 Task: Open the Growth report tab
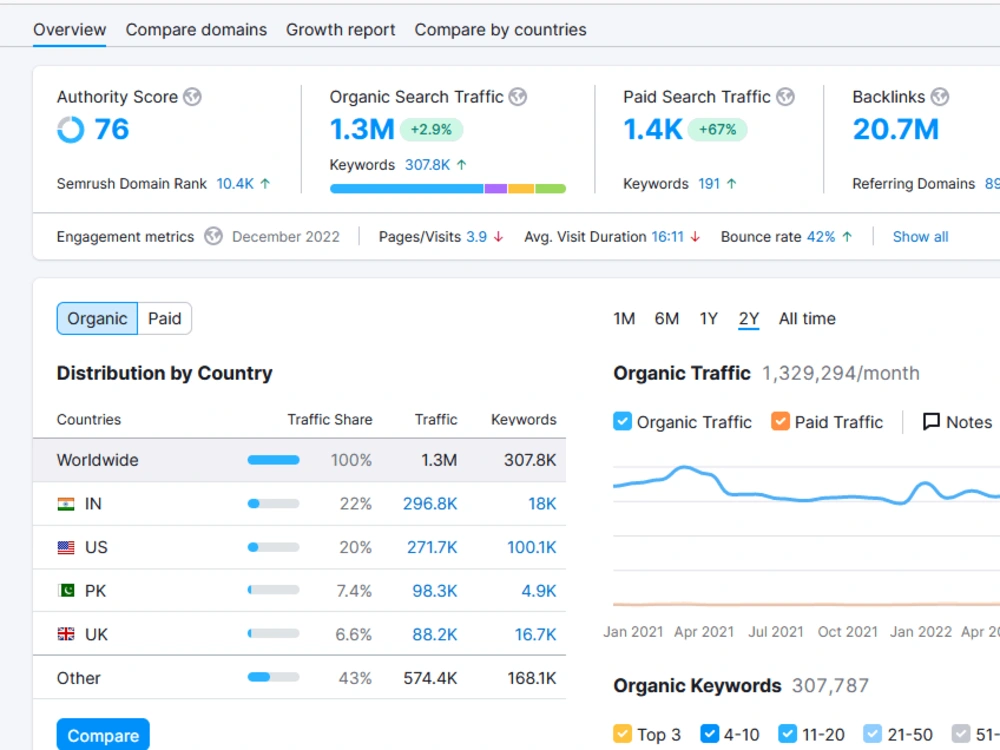341,29
